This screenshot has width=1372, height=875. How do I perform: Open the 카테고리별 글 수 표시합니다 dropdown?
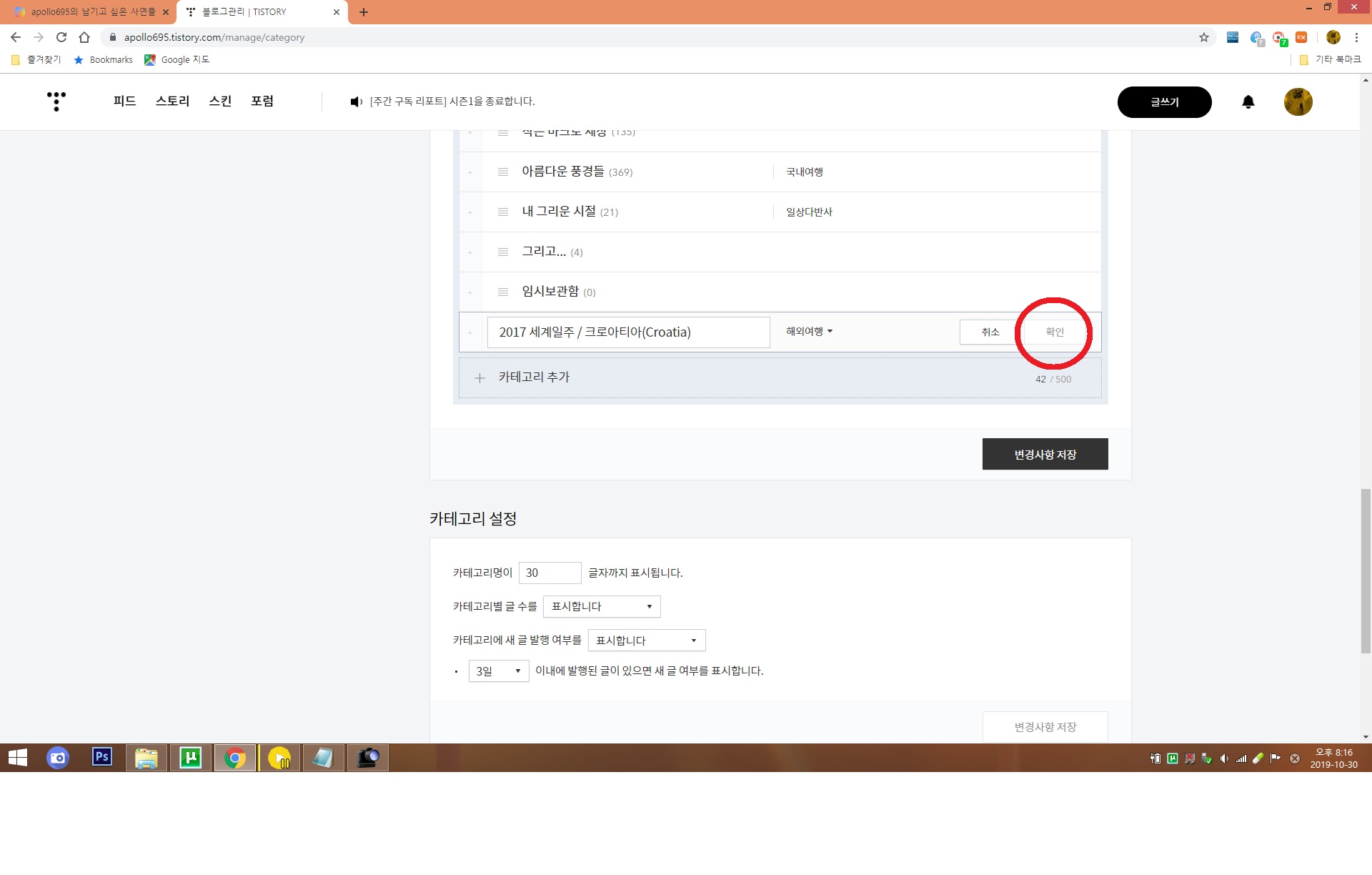602,606
